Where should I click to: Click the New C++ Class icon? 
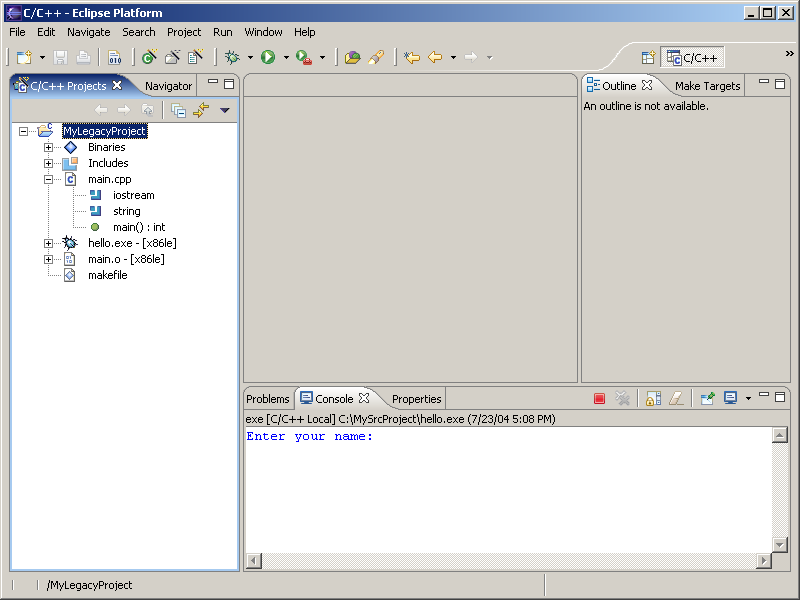[x=148, y=58]
